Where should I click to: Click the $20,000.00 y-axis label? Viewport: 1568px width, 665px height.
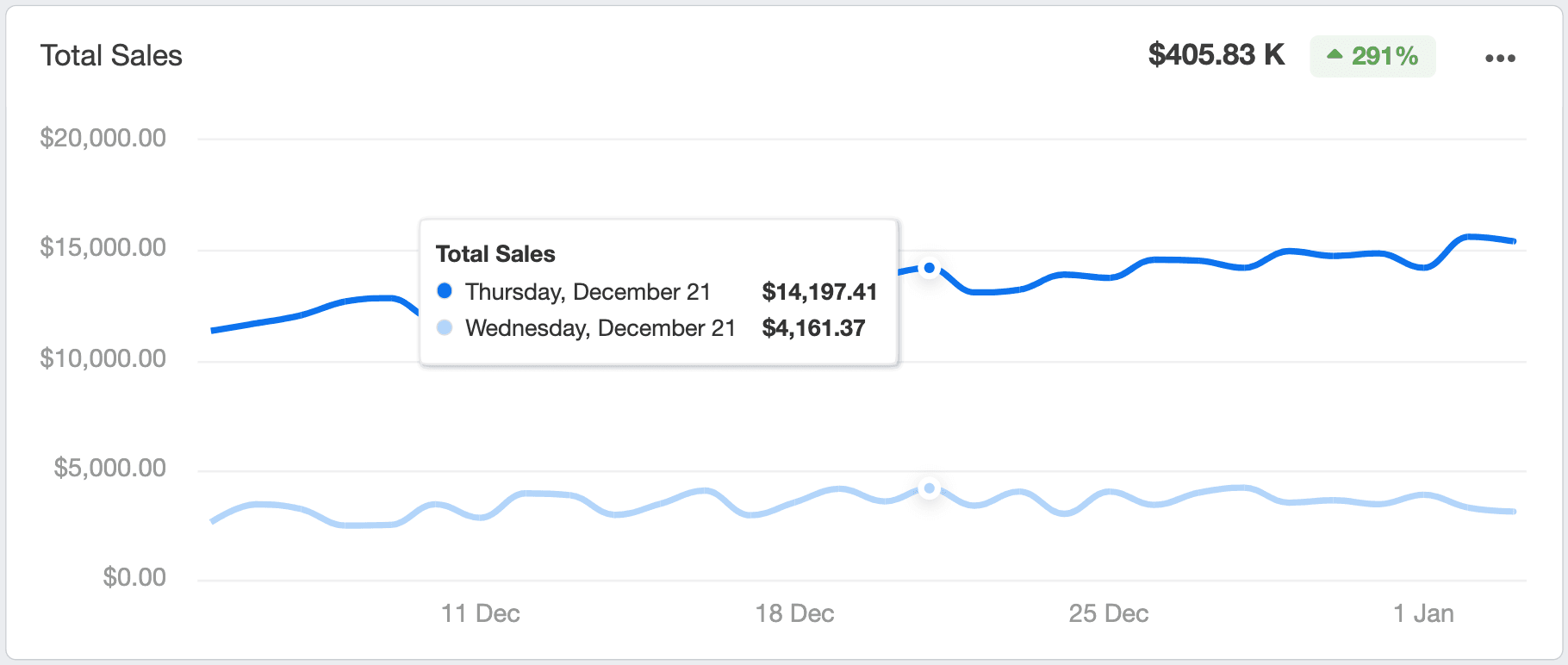pyautogui.click(x=103, y=138)
